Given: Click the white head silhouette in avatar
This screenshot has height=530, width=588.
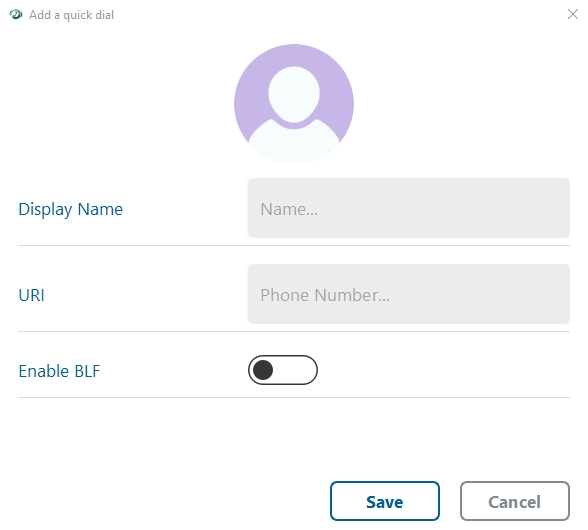Looking at the screenshot, I should pos(294,94).
